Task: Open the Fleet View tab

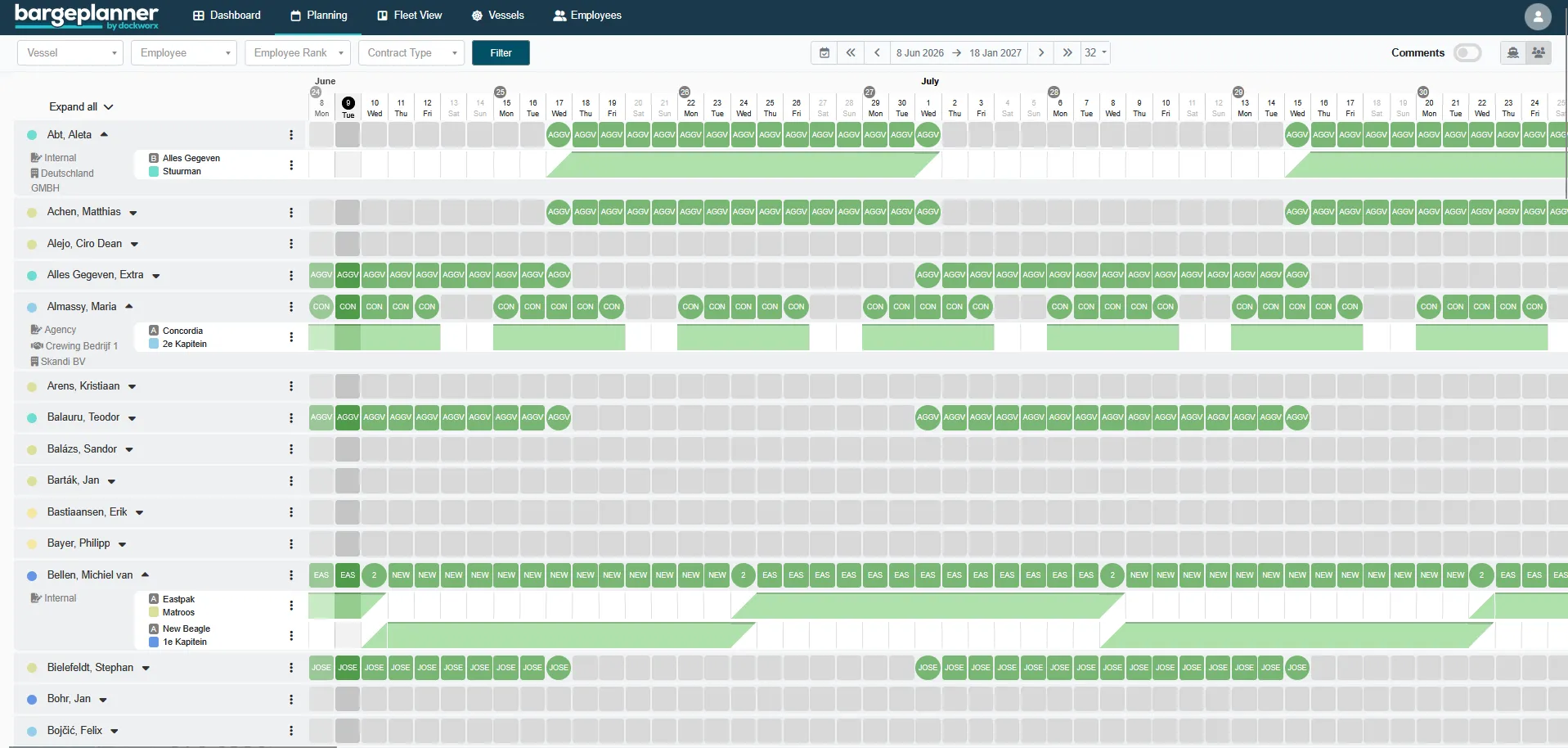Action: coord(409,16)
